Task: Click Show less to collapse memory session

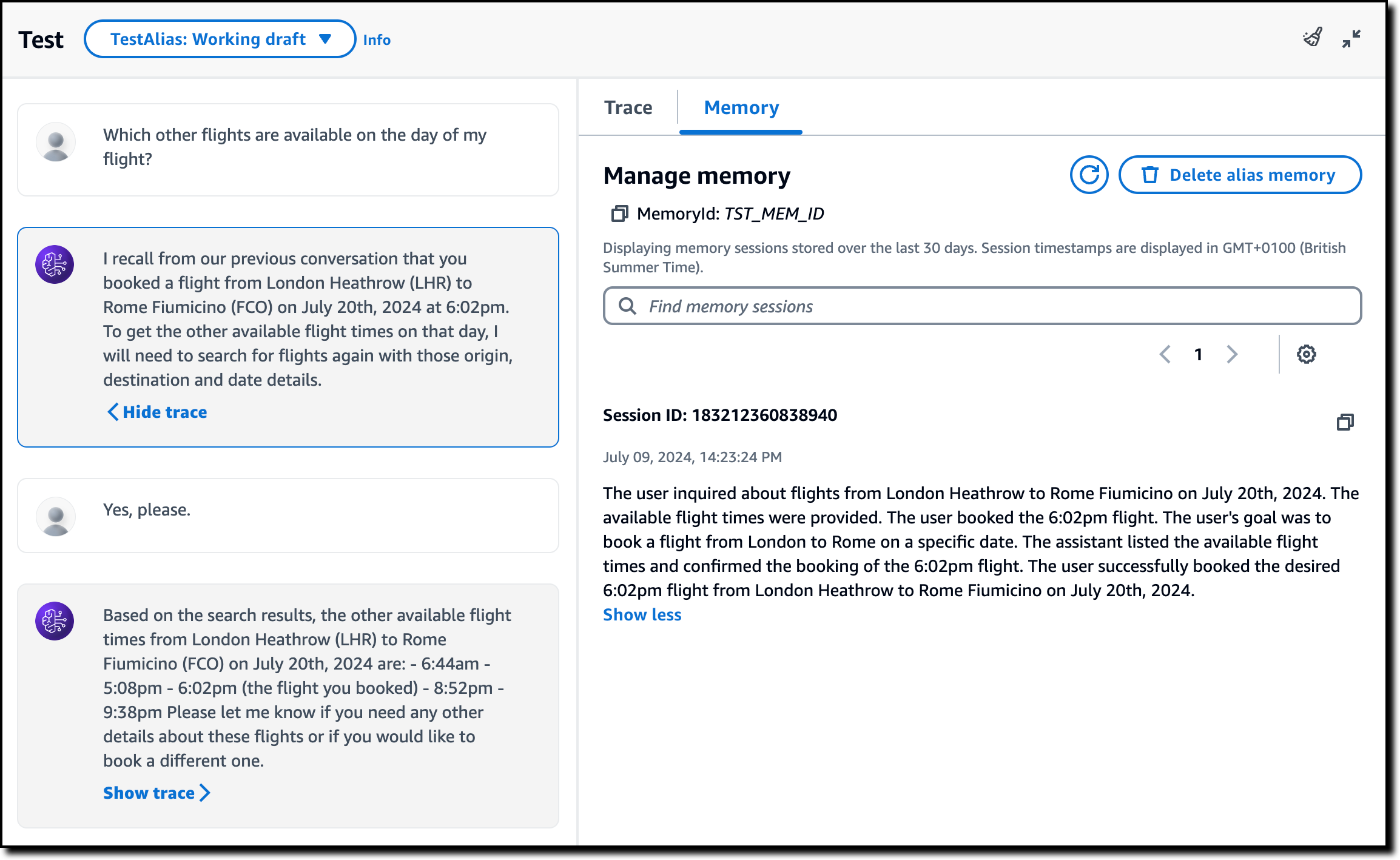Action: click(x=641, y=615)
